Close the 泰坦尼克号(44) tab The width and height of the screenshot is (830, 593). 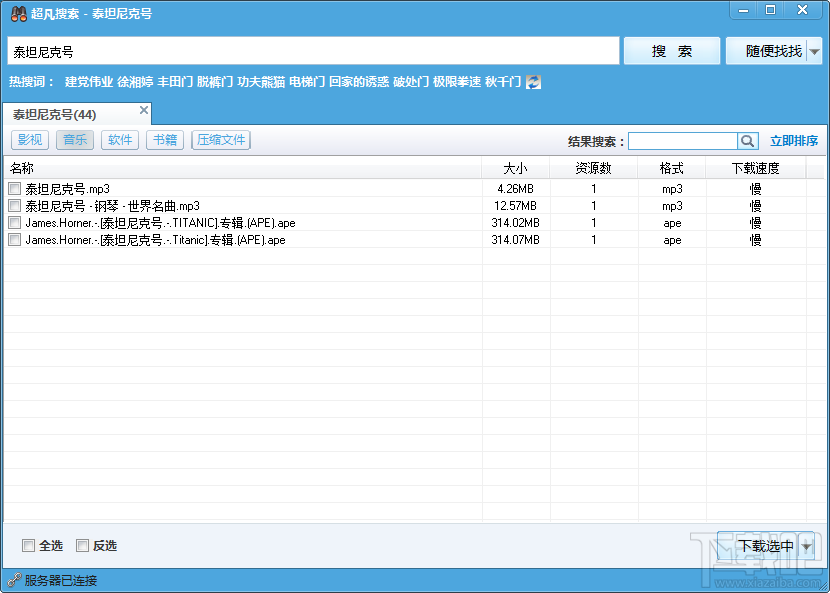click(143, 110)
